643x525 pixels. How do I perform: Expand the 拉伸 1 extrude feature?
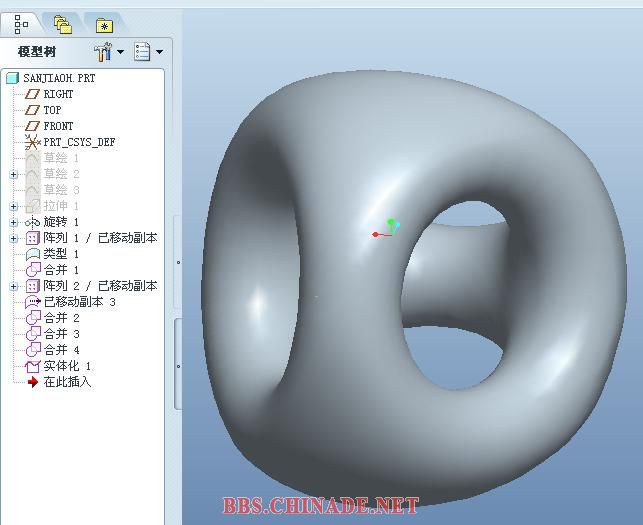pyautogui.click(x=14, y=206)
